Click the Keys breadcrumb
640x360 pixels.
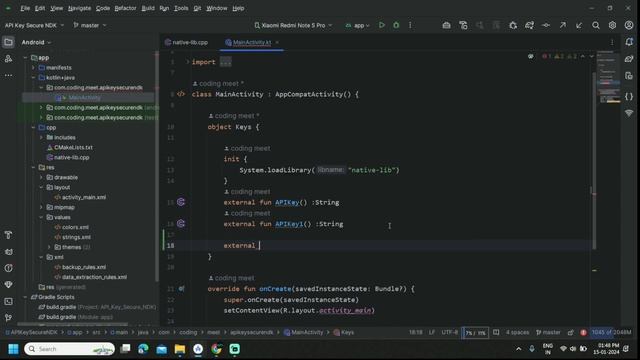[344, 333]
